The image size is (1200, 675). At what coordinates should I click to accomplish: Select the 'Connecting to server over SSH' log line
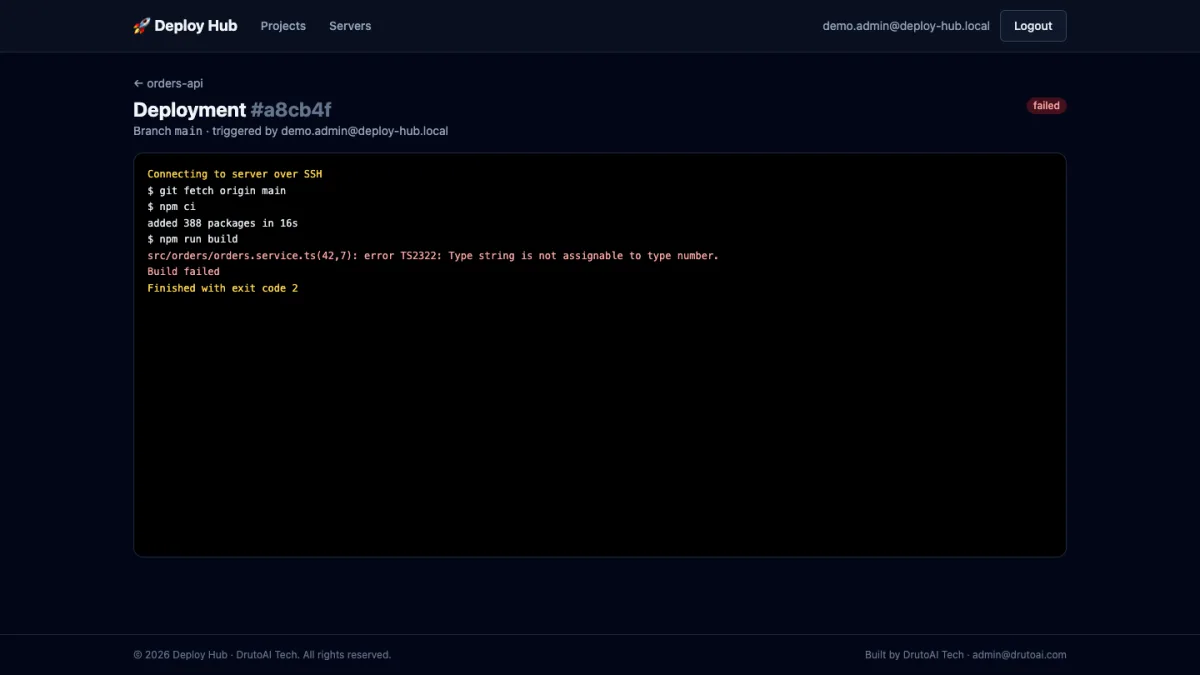point(235,174)
